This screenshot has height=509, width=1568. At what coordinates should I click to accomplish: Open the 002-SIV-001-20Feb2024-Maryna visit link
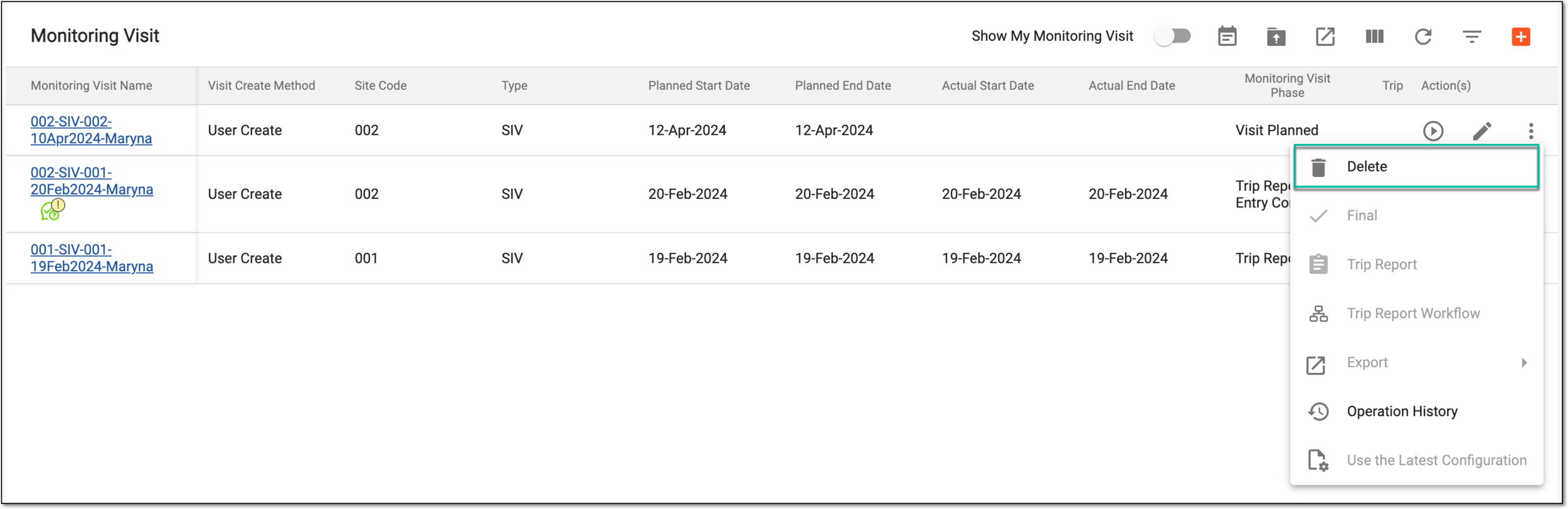click(x=92, y=181)
